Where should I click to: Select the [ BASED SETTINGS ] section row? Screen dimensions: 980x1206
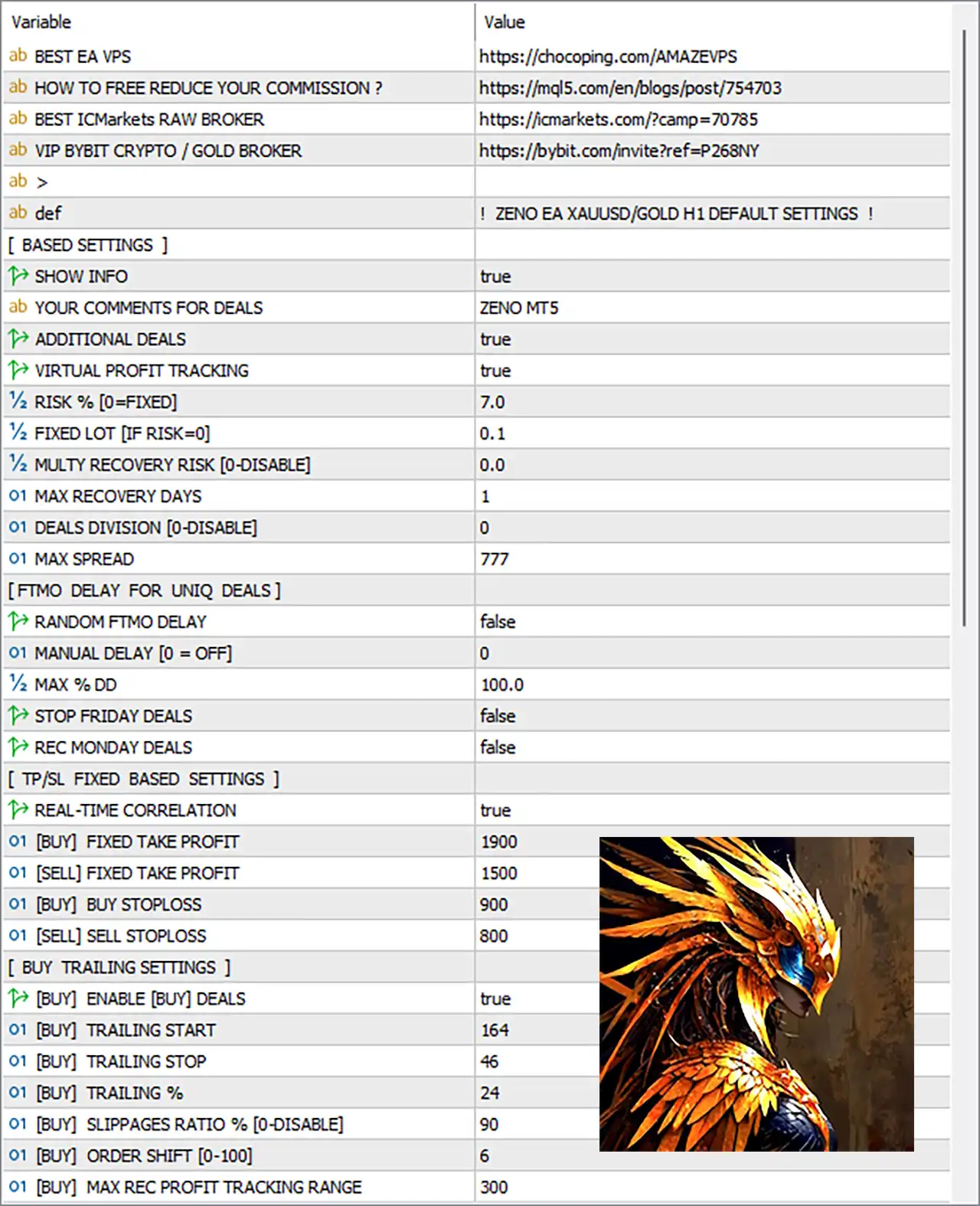coord(476,244)
